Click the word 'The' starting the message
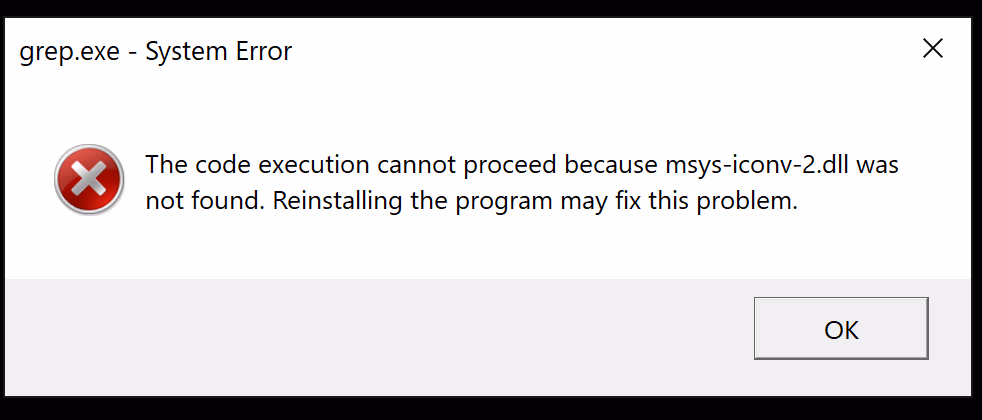This screenshot has height=420, width=982. point(166,165)
